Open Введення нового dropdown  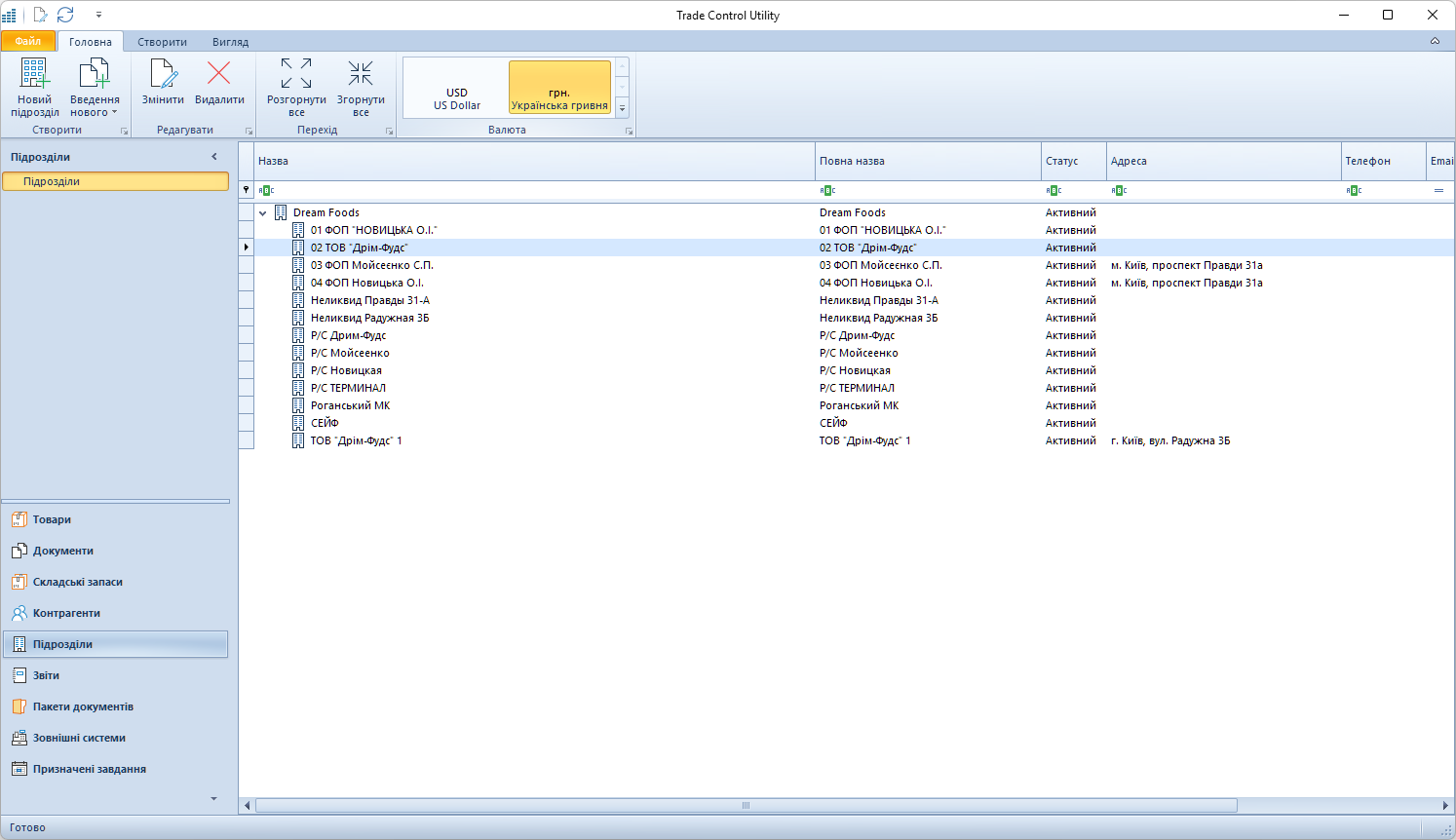pyautogui.click(x=95, y=105)
